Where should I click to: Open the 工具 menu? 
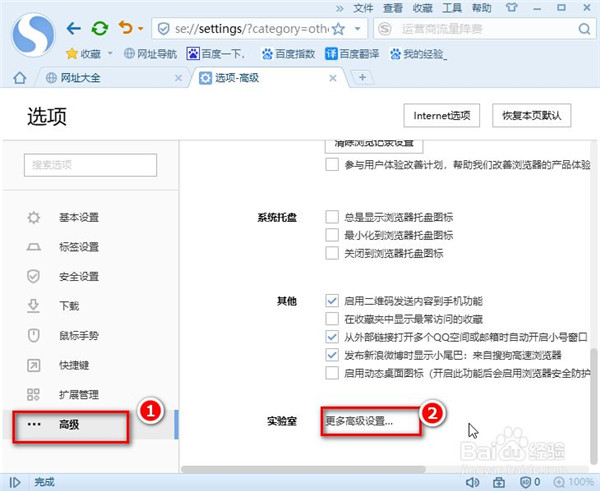[x=452, y=7]
